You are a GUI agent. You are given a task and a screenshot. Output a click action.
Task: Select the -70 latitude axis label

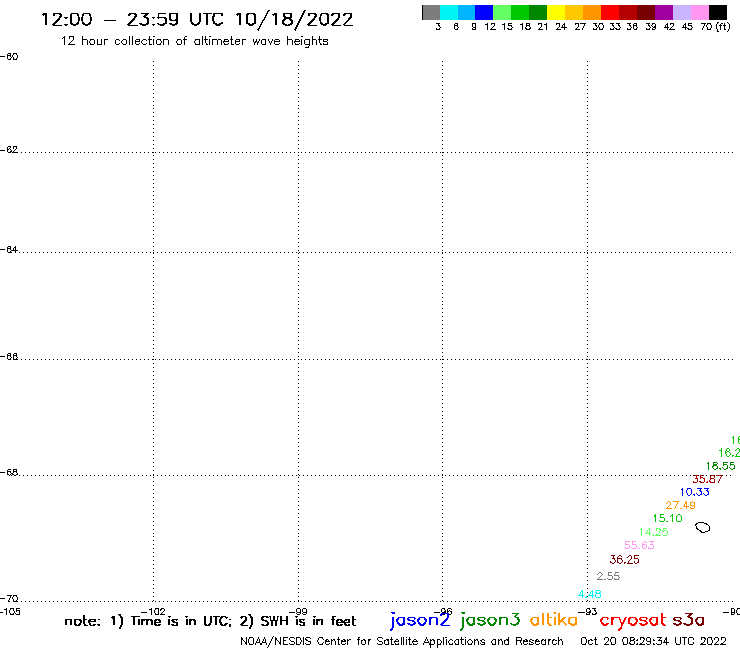point(9,599)
